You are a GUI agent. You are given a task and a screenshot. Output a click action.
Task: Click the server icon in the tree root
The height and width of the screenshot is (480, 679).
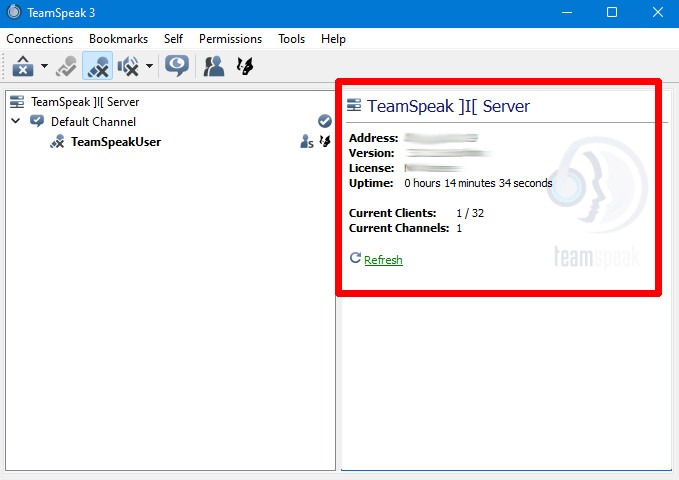point(17,102)
